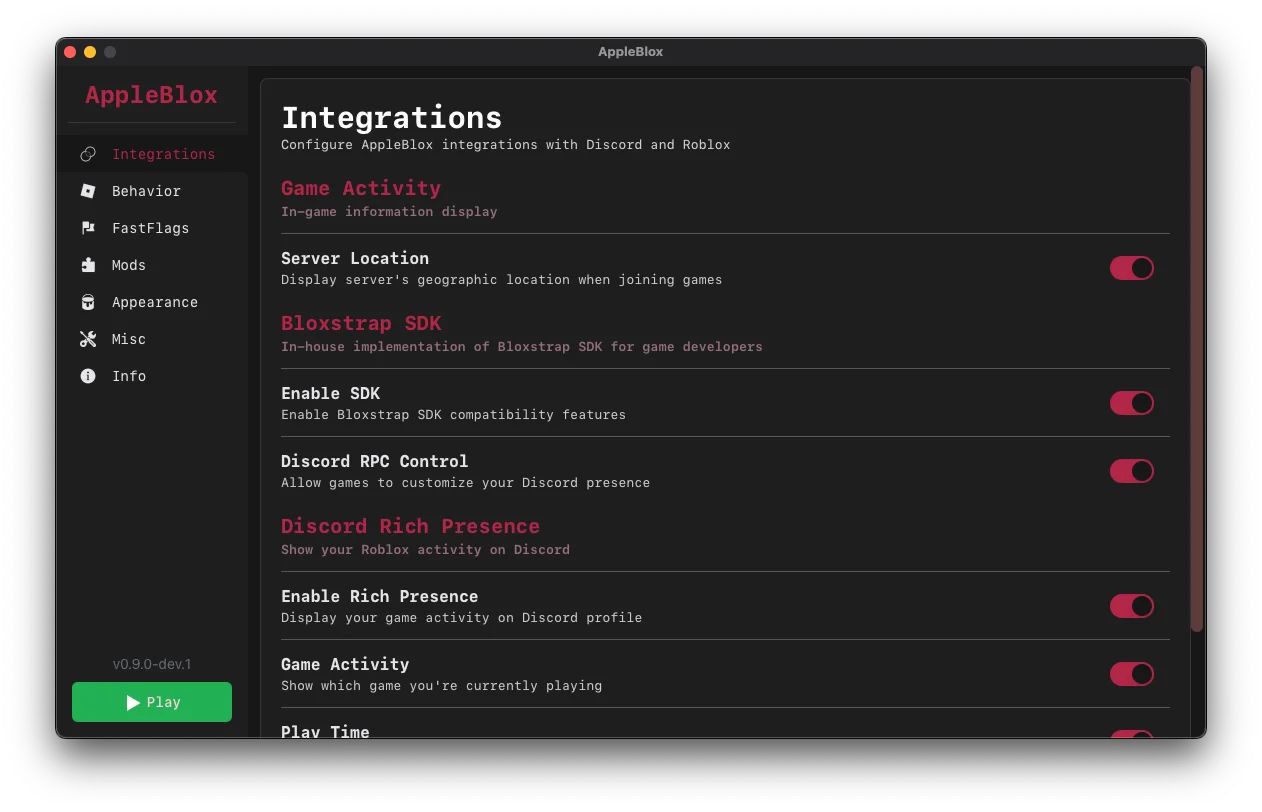
Task: Click the Mods briefcase icon
Action: click(90, 265)
